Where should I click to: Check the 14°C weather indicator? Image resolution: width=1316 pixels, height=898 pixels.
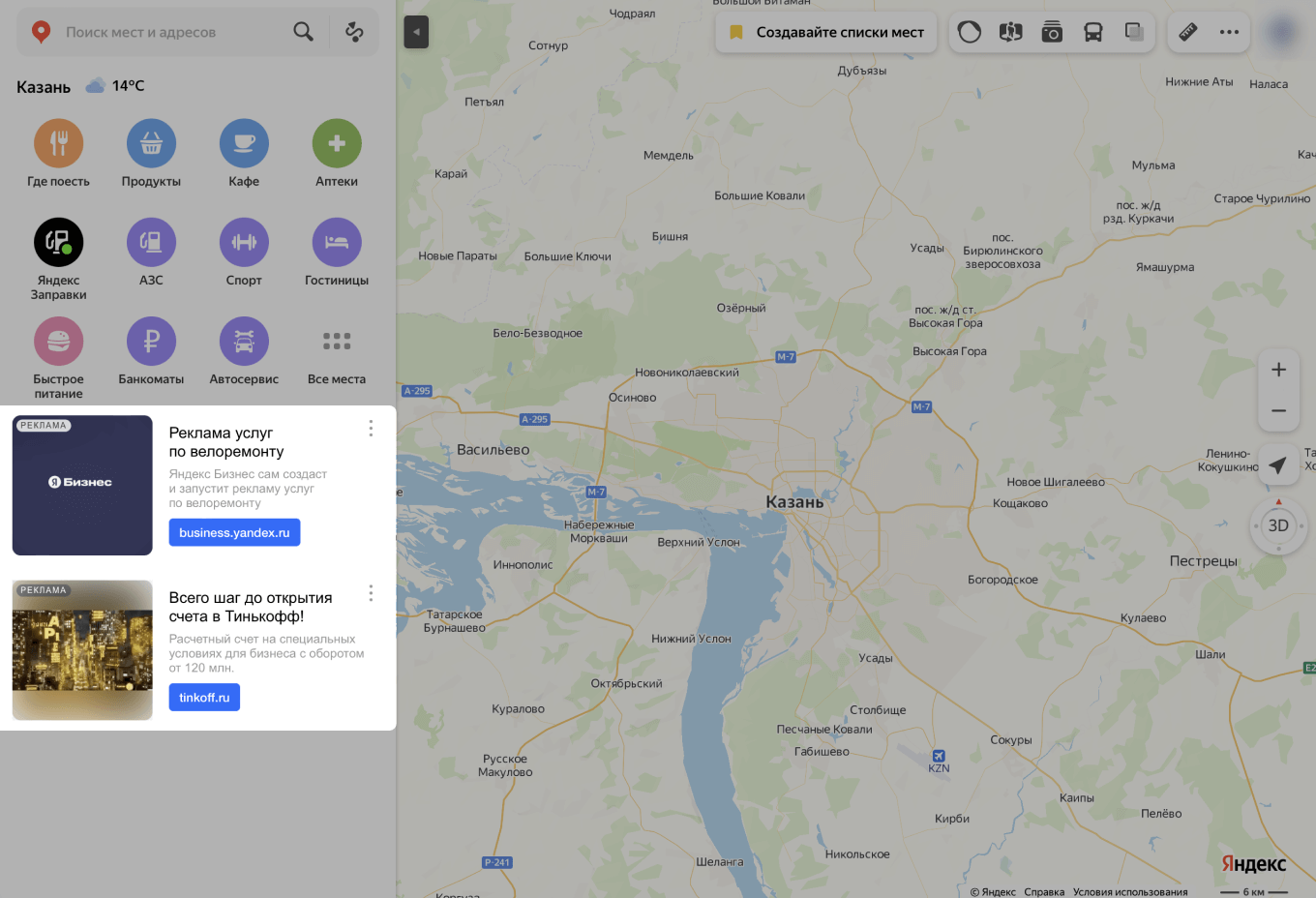(x=115, y=86)
